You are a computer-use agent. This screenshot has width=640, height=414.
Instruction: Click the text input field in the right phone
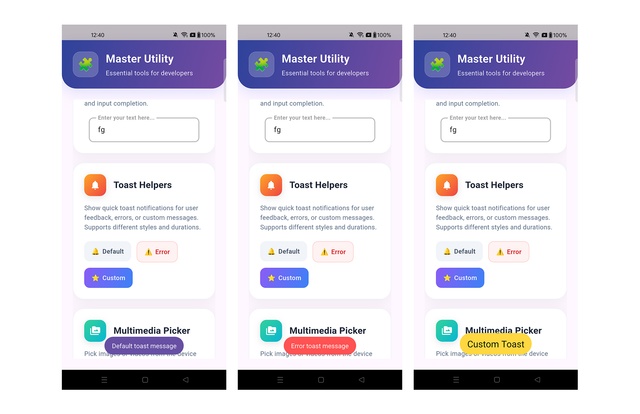[496, 130]
